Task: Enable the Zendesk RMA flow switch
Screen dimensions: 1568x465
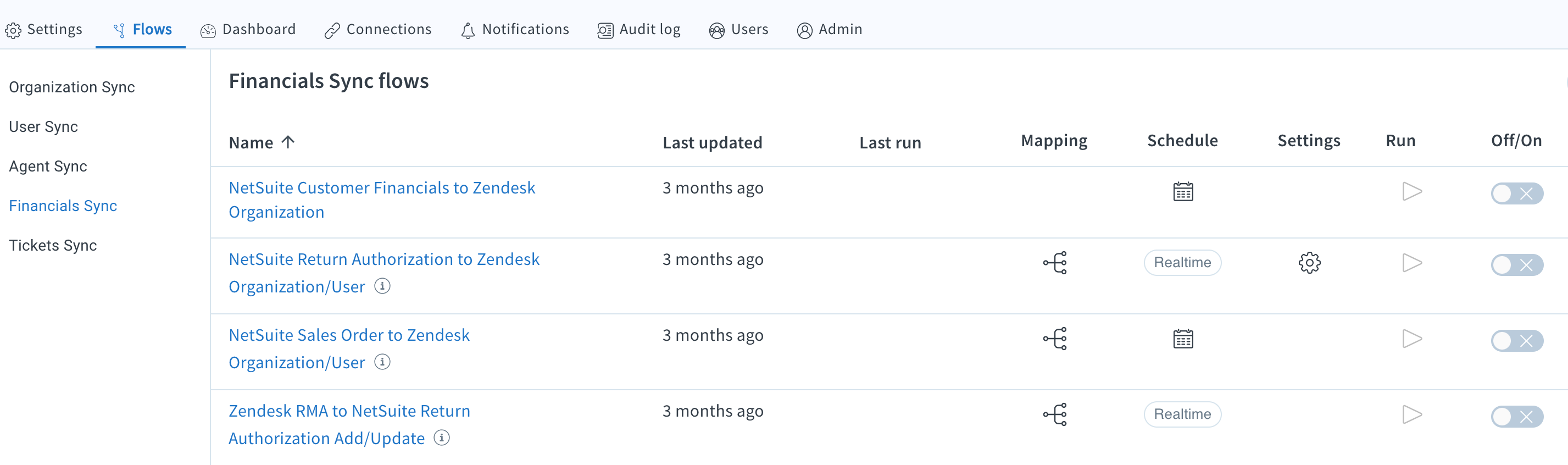Action: point(1517,417)
